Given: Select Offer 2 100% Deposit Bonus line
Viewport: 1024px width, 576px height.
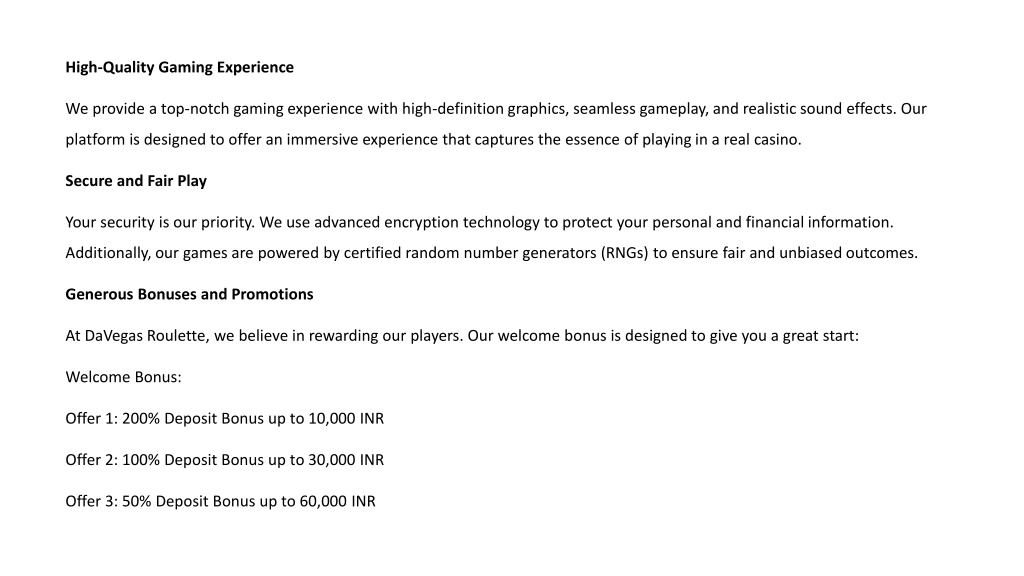Looking at the screenshot, I should [x=225, y=460].
